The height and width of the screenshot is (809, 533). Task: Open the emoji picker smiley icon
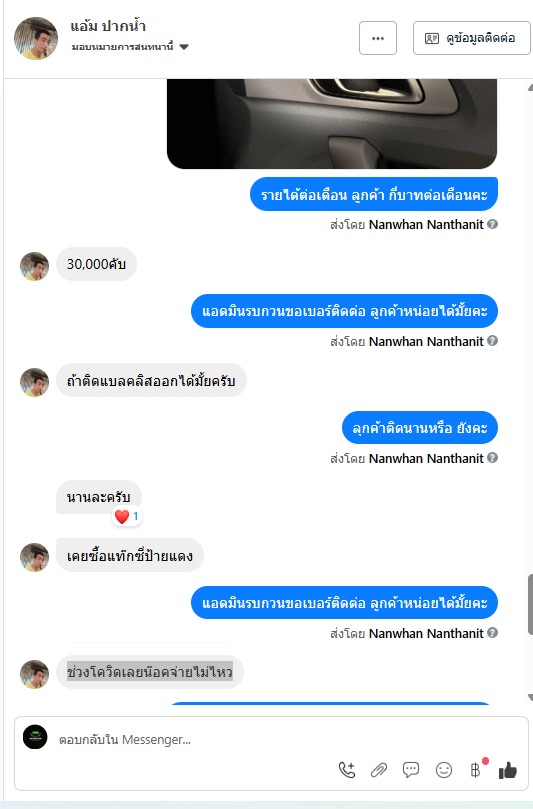444,770
